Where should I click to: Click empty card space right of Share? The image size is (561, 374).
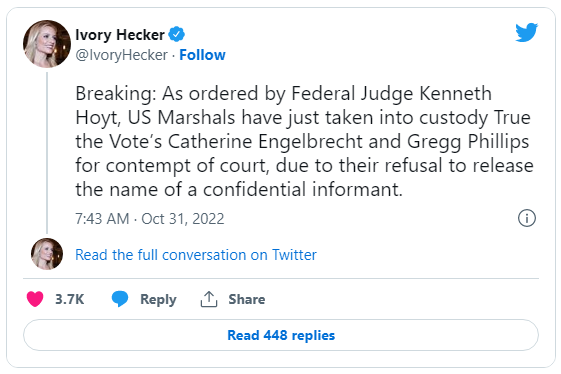(401, 299)
